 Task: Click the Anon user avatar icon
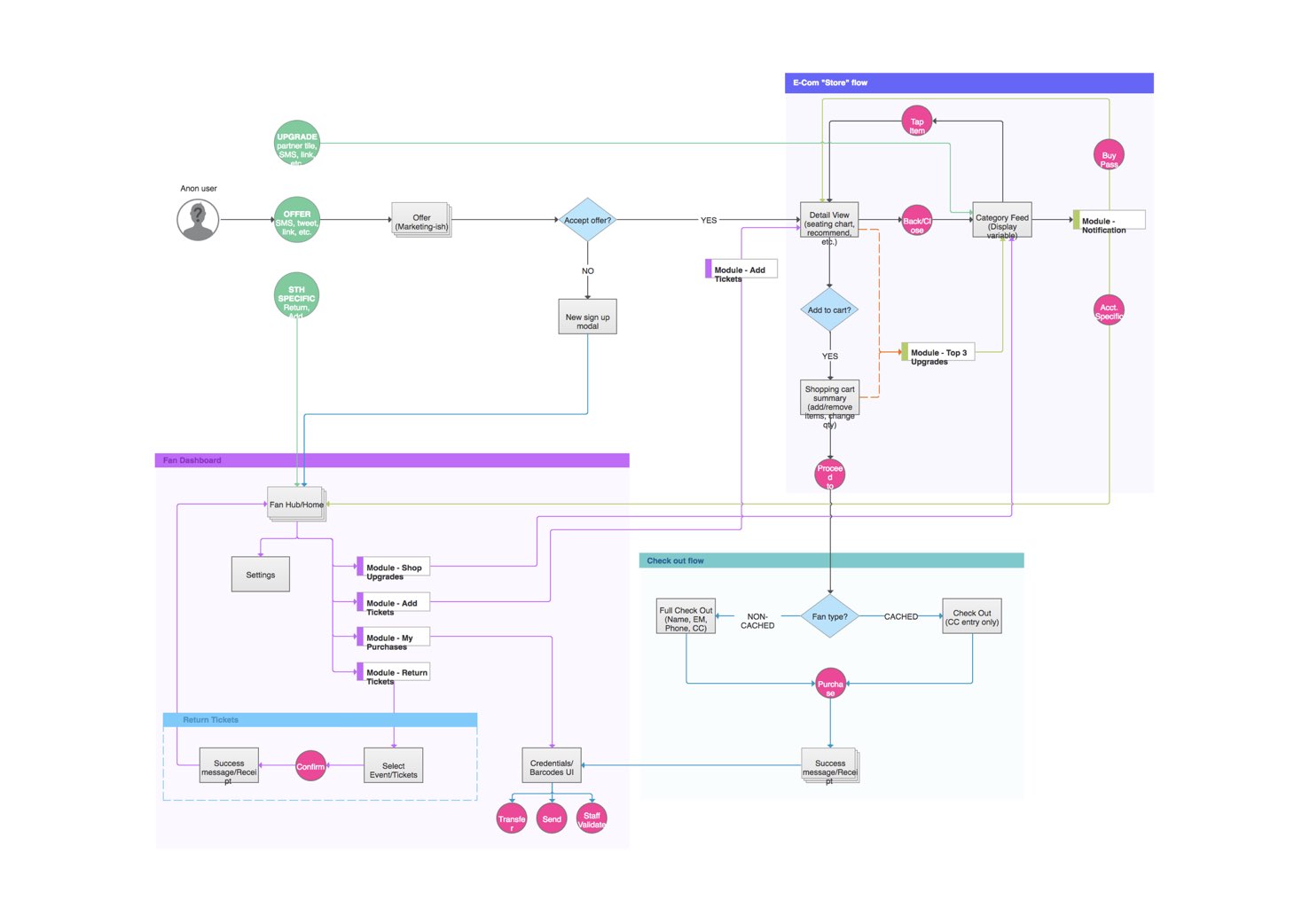[198, 219]
